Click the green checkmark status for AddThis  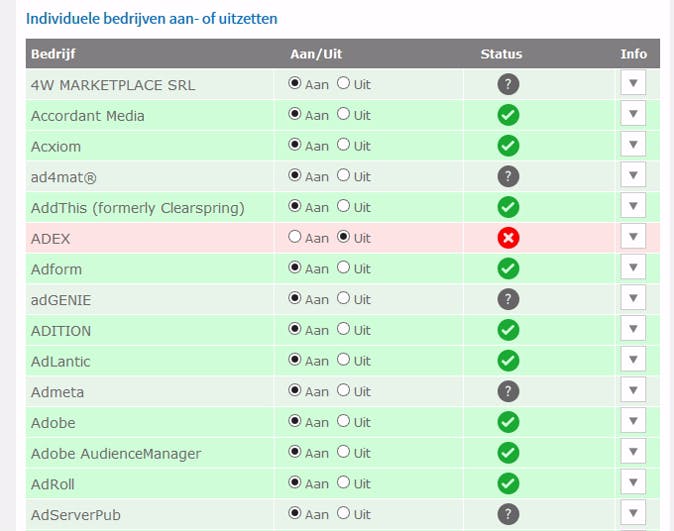[x=508, y=207]
